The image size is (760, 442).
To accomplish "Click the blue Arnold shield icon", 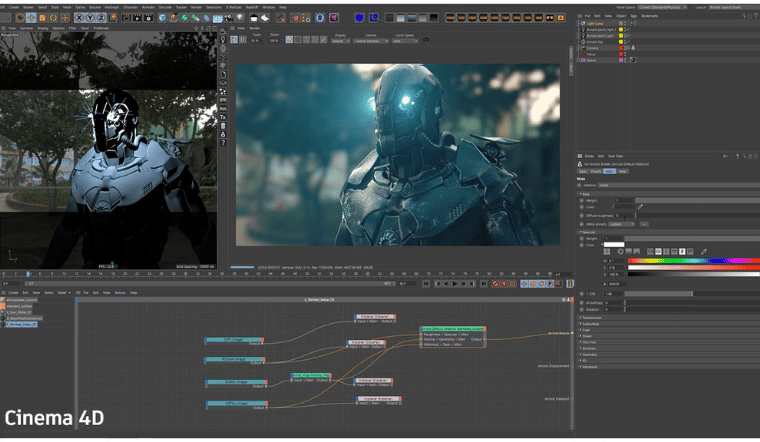I will point(359,18).
